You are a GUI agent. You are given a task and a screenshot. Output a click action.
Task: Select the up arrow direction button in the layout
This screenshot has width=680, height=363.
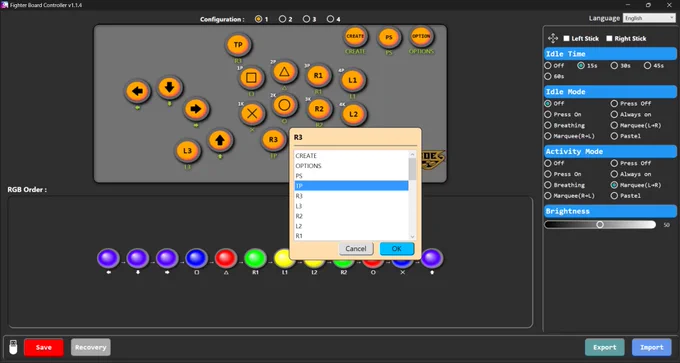pos(220,140)
